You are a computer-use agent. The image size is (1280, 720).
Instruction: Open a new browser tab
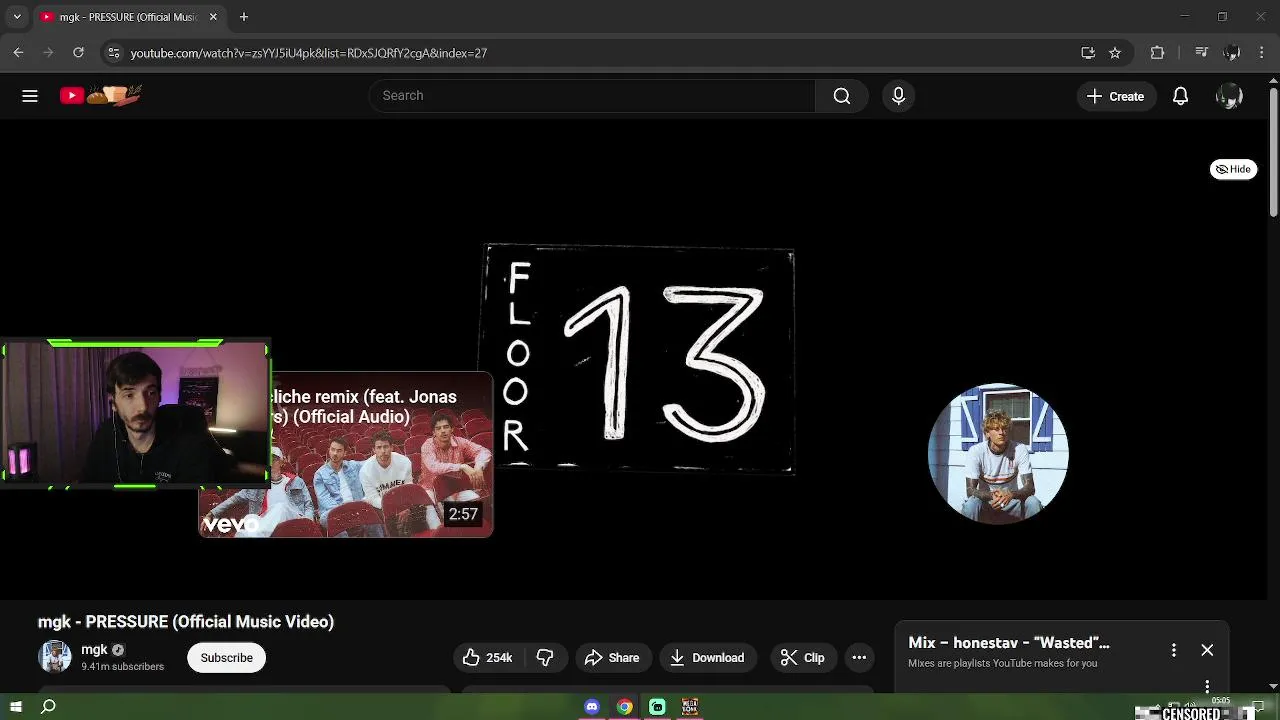[x=244, y=17]
